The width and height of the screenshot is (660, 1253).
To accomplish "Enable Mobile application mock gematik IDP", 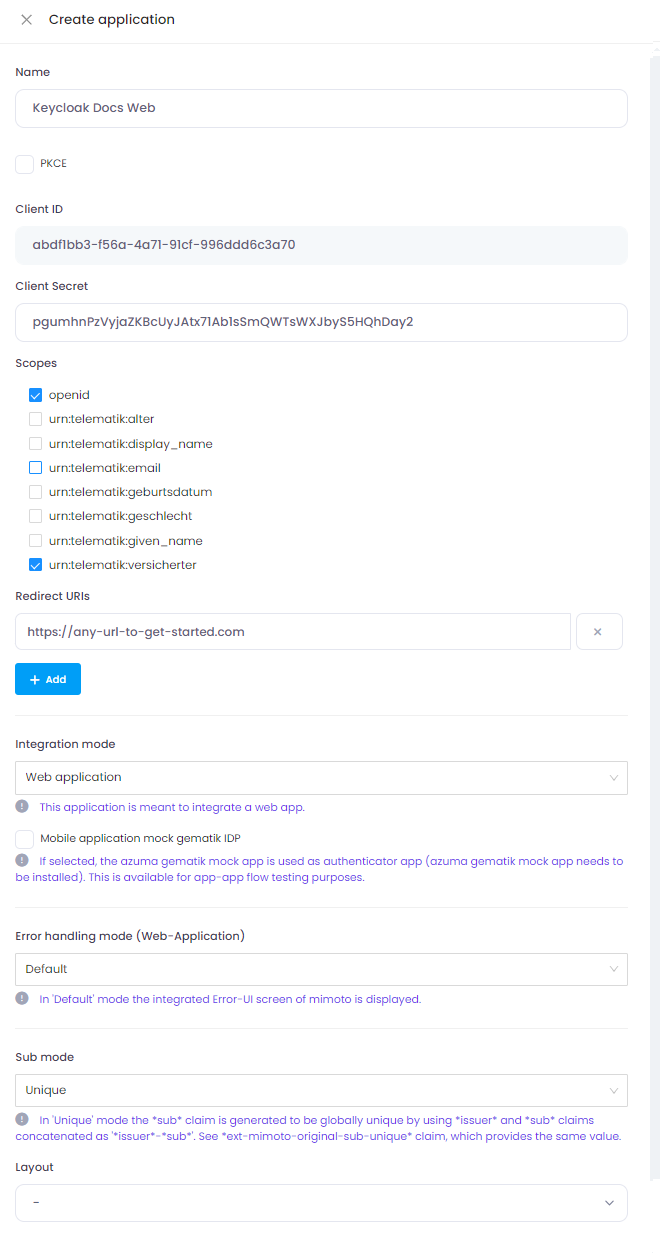I will [x=24, y=838].
